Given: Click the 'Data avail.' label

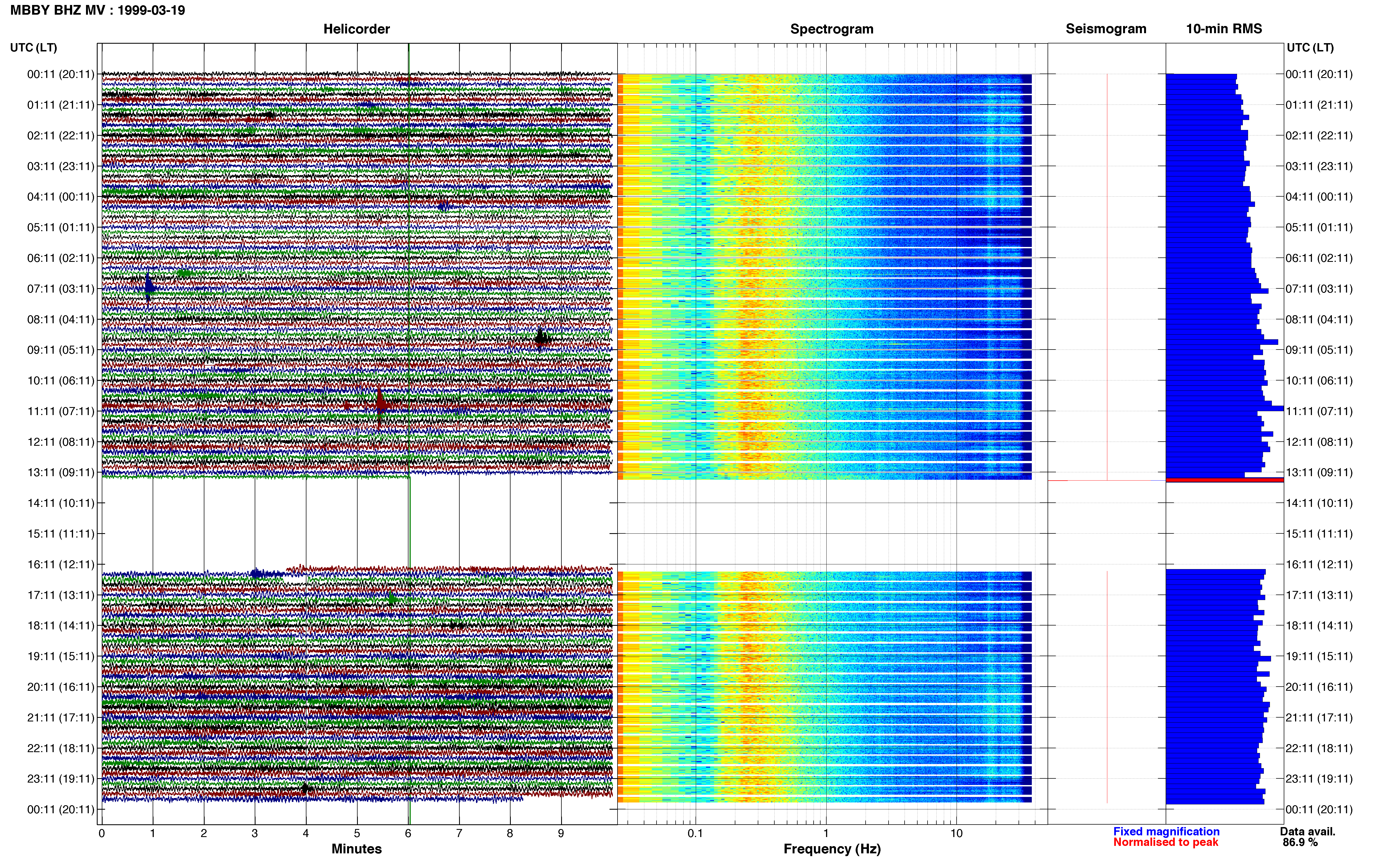Looking at the screenshot, I should click(x=1308, y=831).
